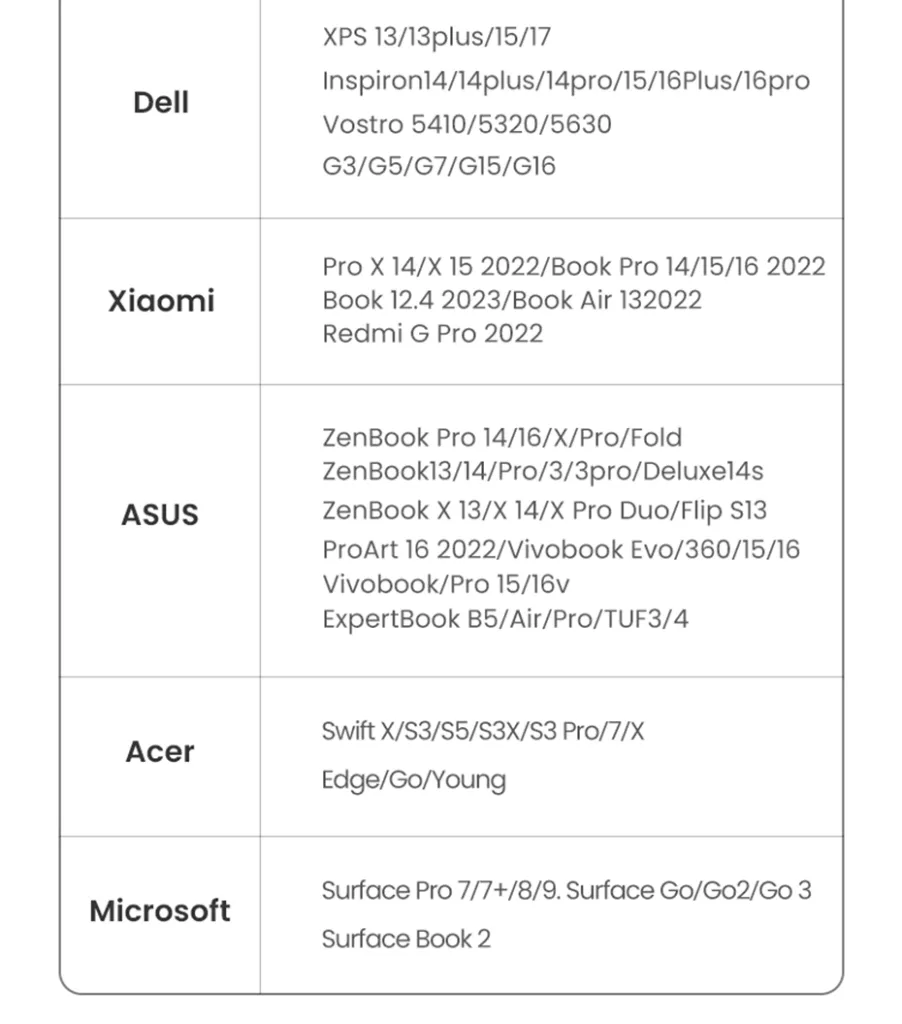The width and height of the screenshot is (902, 1024).
Task: Click the Pro X 14/X 15 2022 line
Action: (574, 266)
